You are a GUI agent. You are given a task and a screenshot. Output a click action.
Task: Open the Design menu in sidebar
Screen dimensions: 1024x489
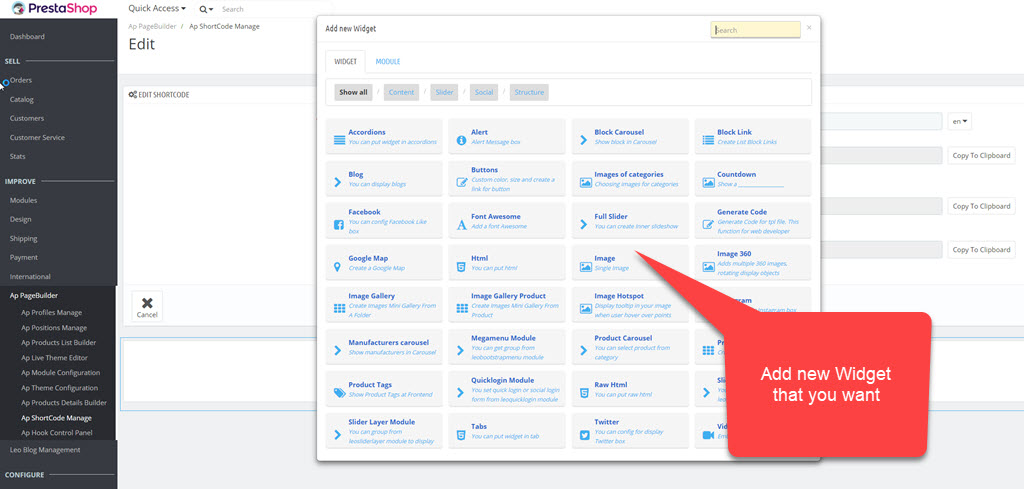(21, 219)
